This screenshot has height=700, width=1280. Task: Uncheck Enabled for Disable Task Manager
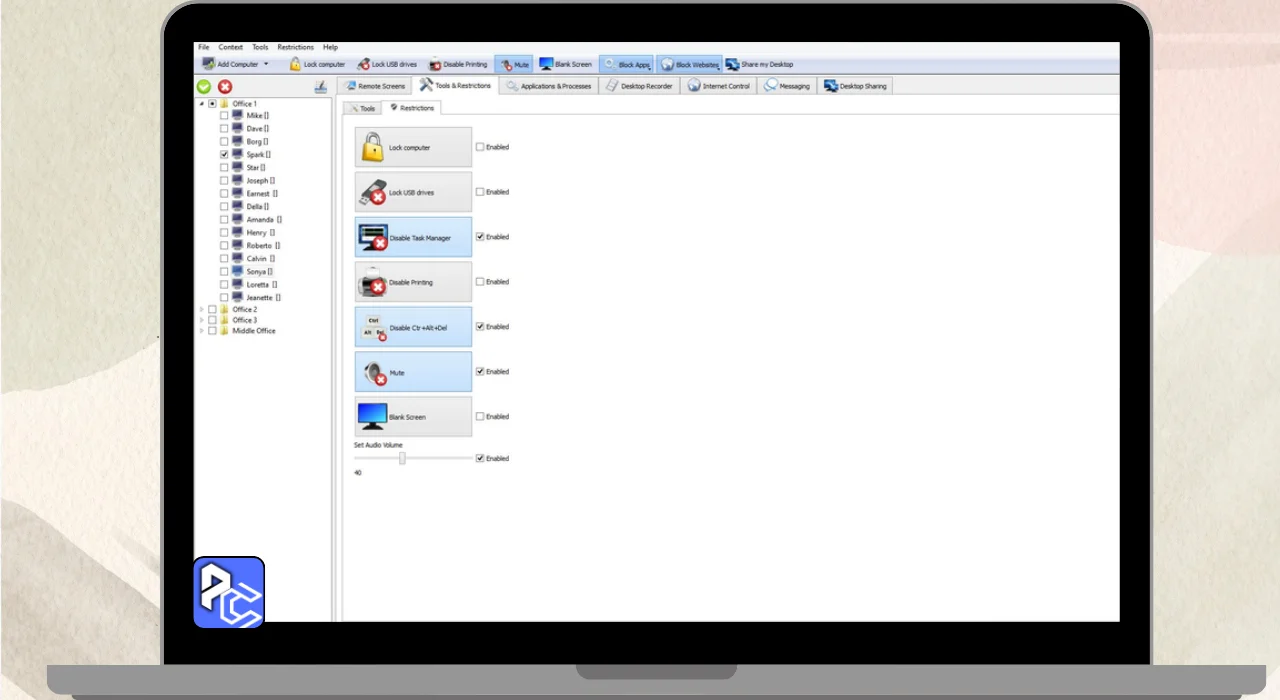(480, 237)
